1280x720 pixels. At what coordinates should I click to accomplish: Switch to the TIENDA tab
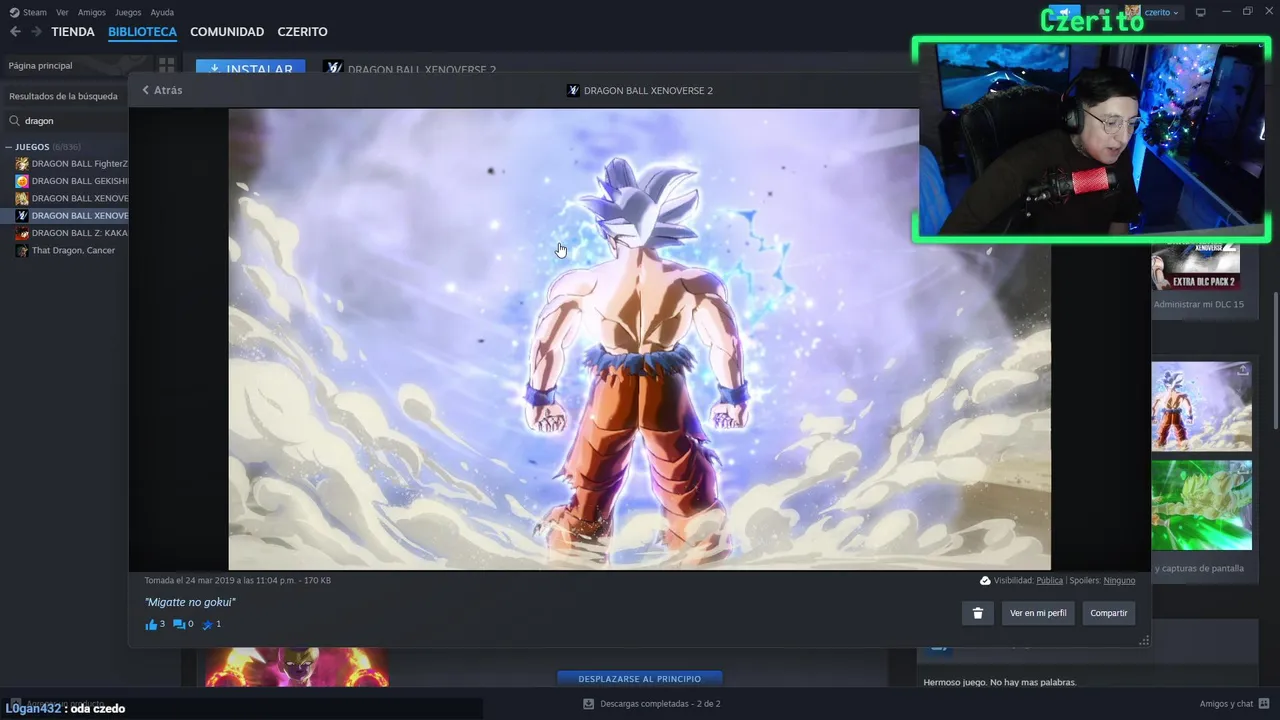(73, 32)
